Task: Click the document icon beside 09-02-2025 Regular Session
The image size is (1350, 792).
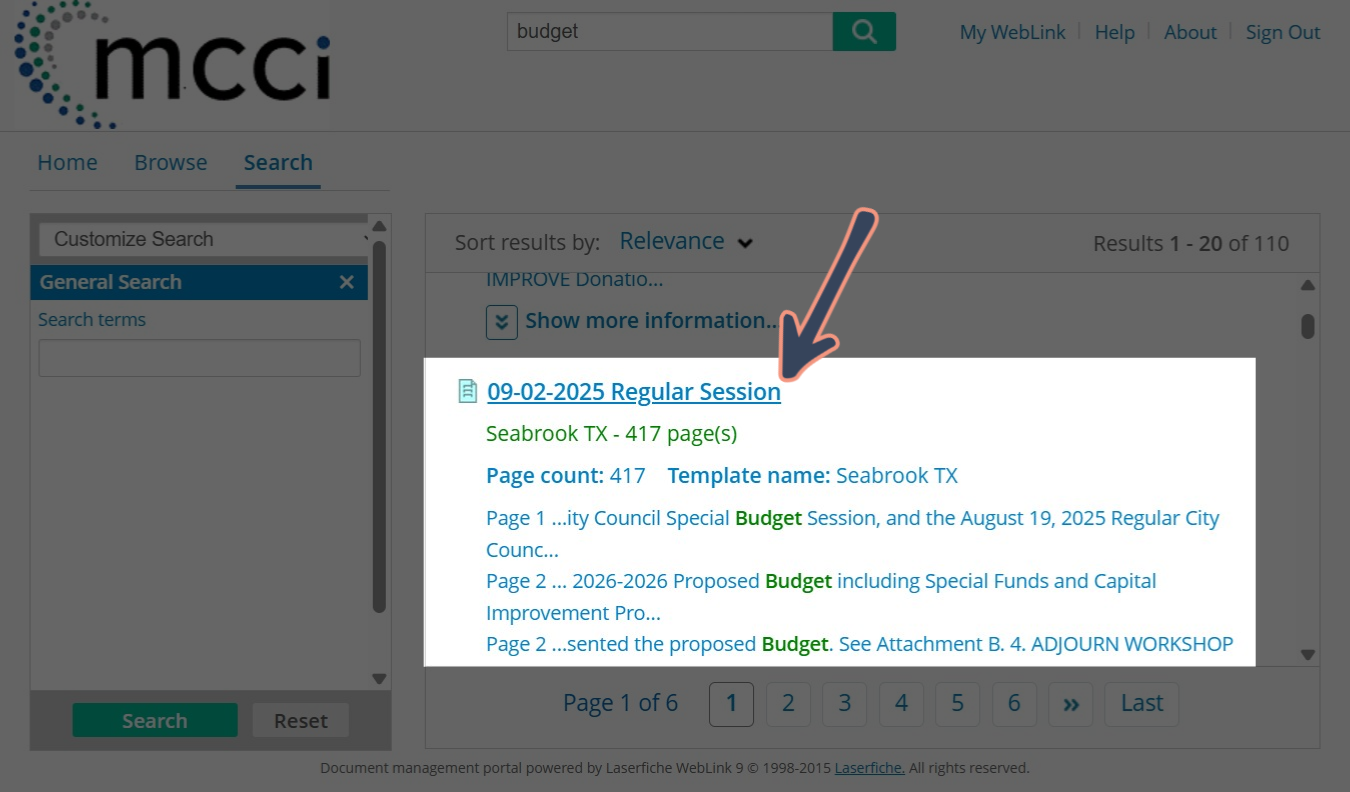Action: click(x=467, y=391)
